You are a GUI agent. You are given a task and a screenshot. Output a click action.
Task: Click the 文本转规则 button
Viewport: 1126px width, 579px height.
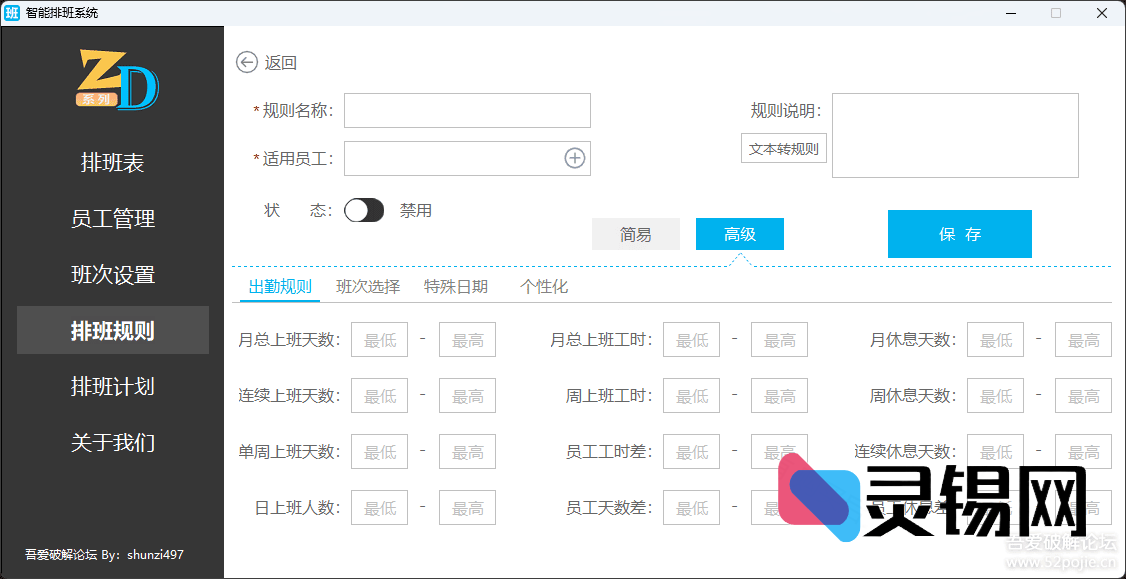click(x=783, y=148)
